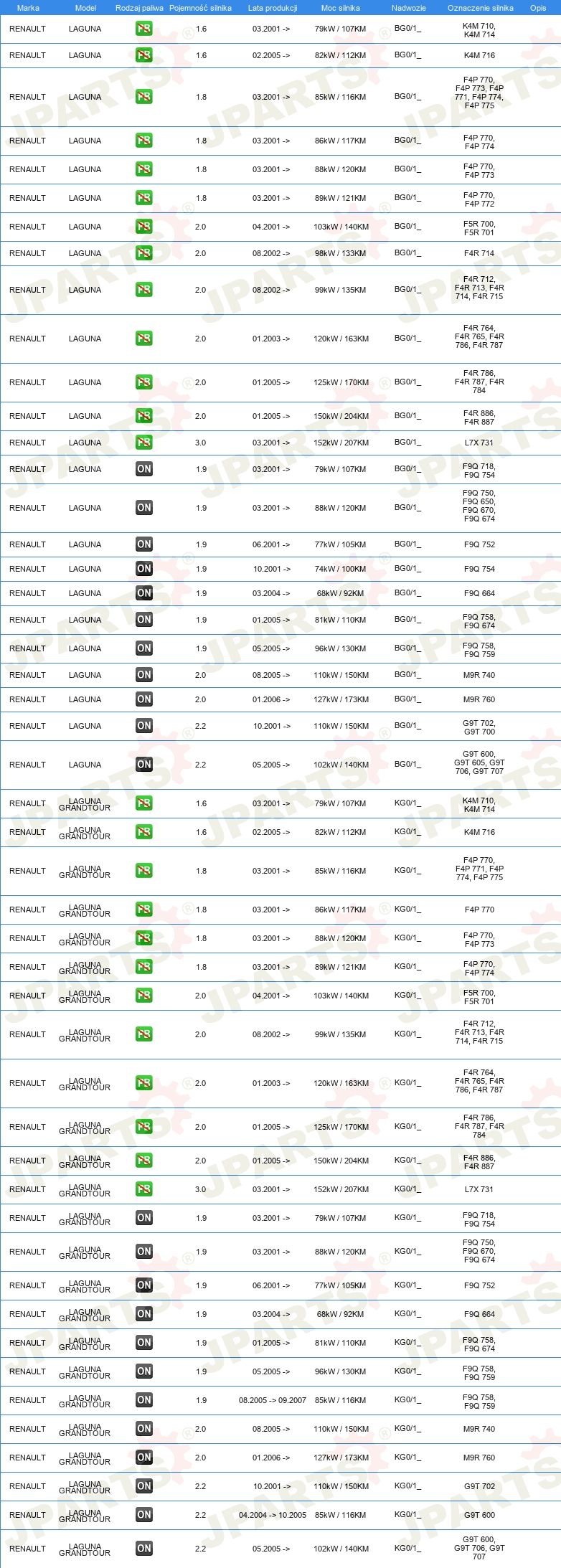
Task: Click PB icon in Grandtour KG0/1_ 125kW / 170KM row
Action: click(x=144, y=1127)
